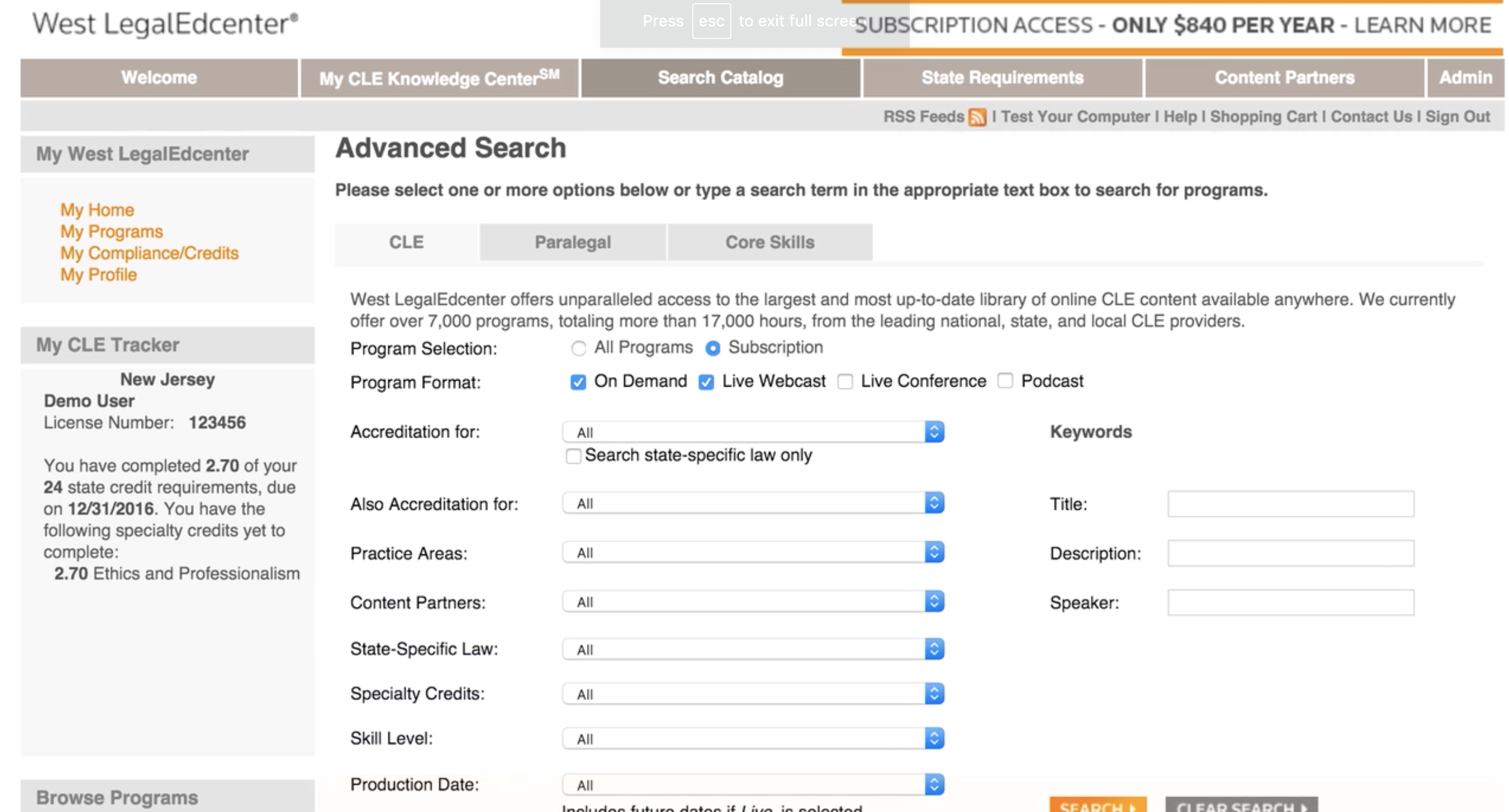The height and width of the screenshot is (812, 1509).
Task: Enable the Live Conference checkbox
Action: pos(845,382)
